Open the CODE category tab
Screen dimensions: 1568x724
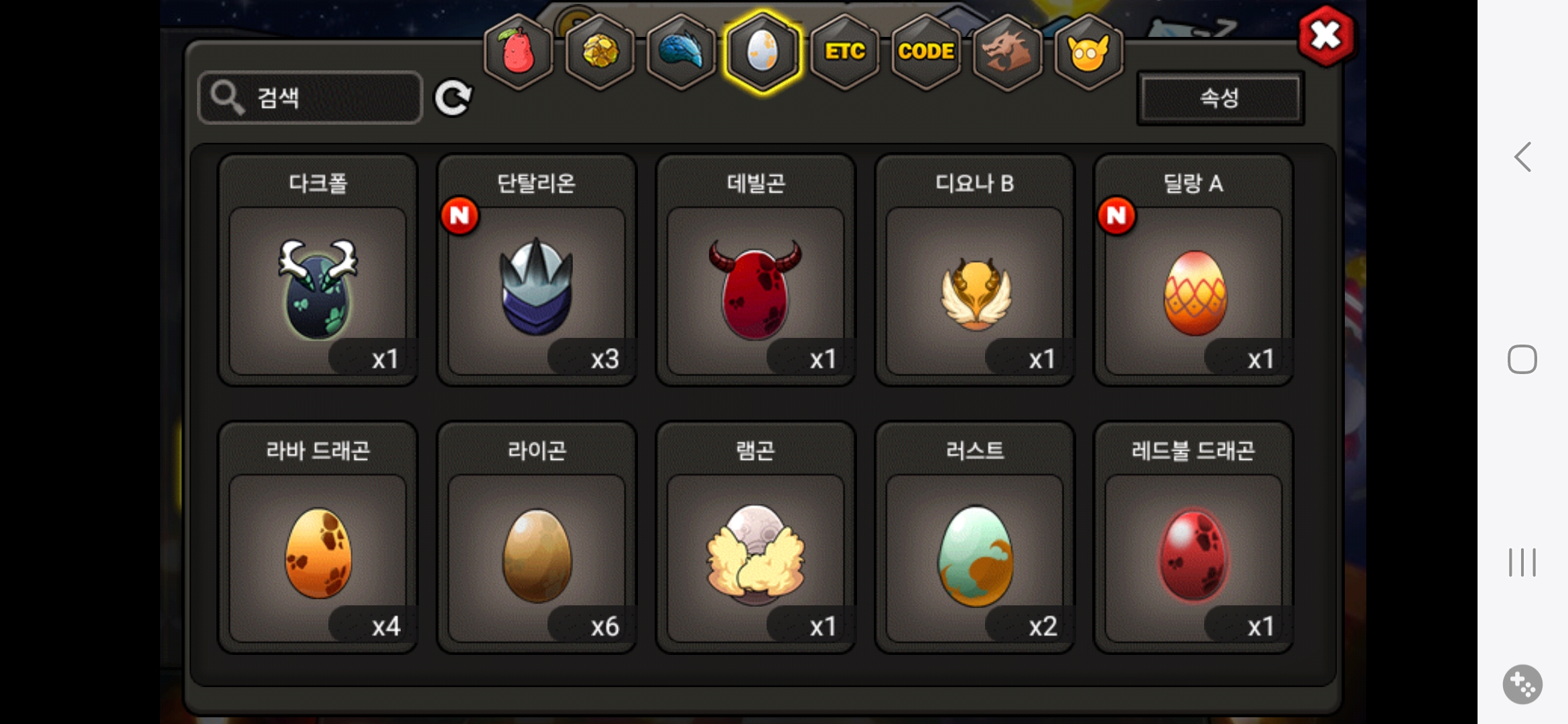926,52
